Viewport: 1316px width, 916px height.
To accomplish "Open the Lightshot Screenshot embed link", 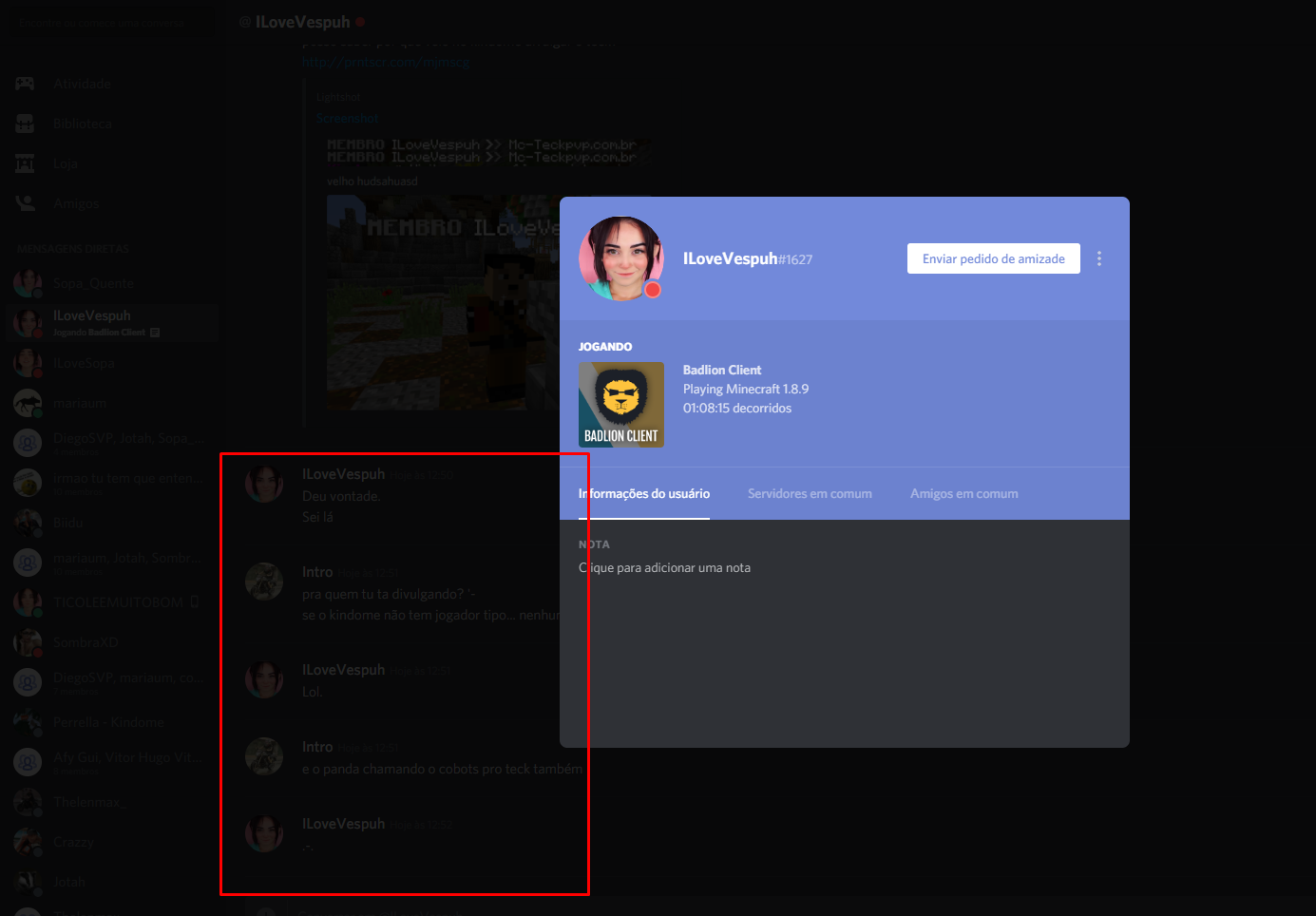I will (348, 119).
